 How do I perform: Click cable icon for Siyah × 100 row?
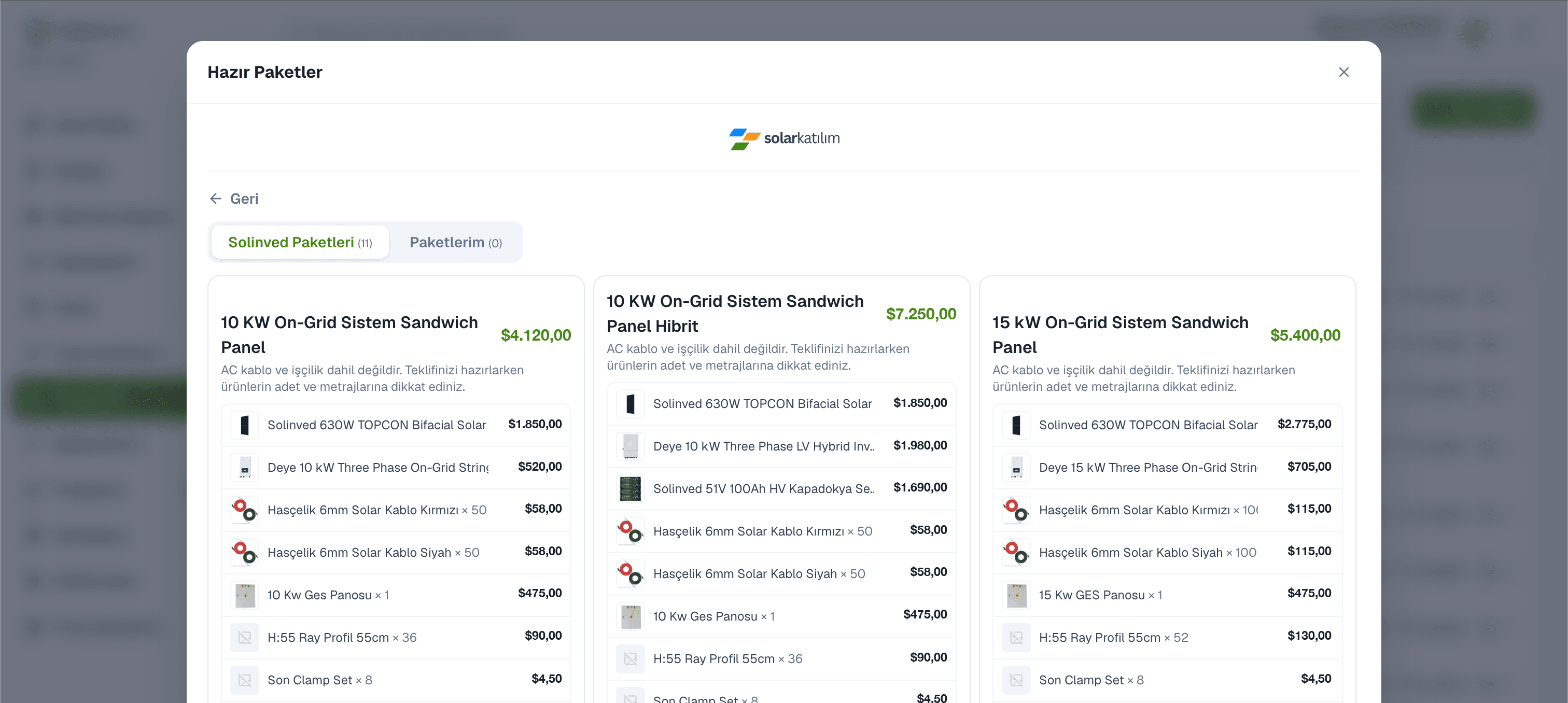point(1016,552)
